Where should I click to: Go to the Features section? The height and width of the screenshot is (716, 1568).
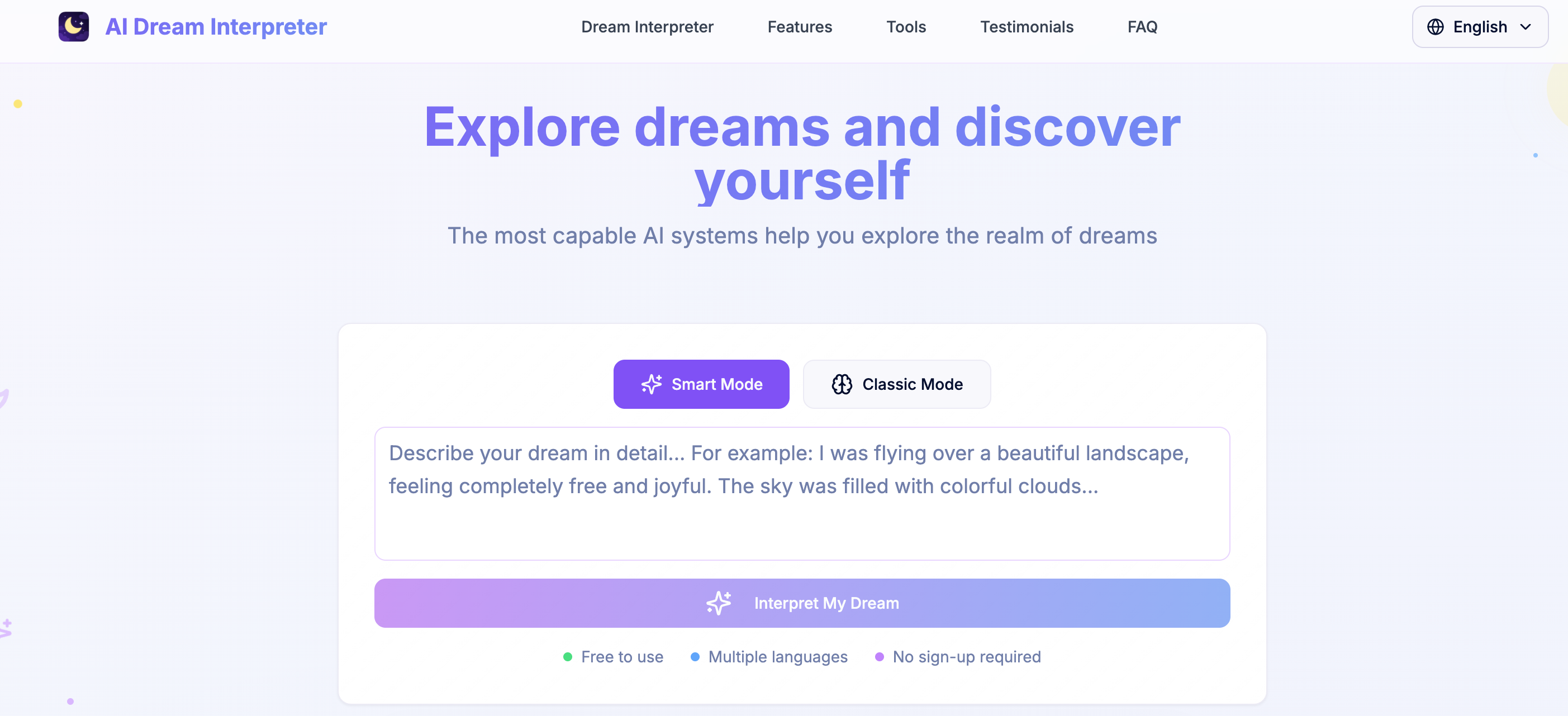pos(799,27)
